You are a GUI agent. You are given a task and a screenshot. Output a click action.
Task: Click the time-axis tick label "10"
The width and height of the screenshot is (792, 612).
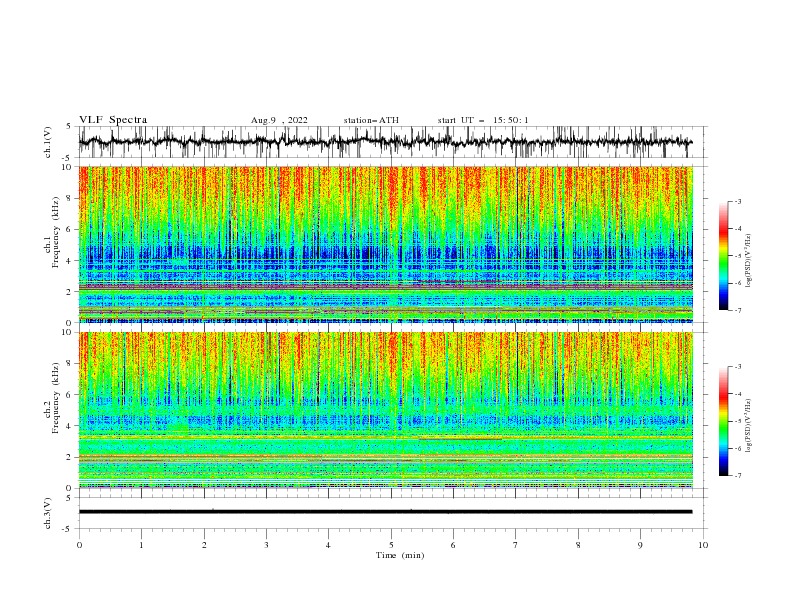coord(703,545)
